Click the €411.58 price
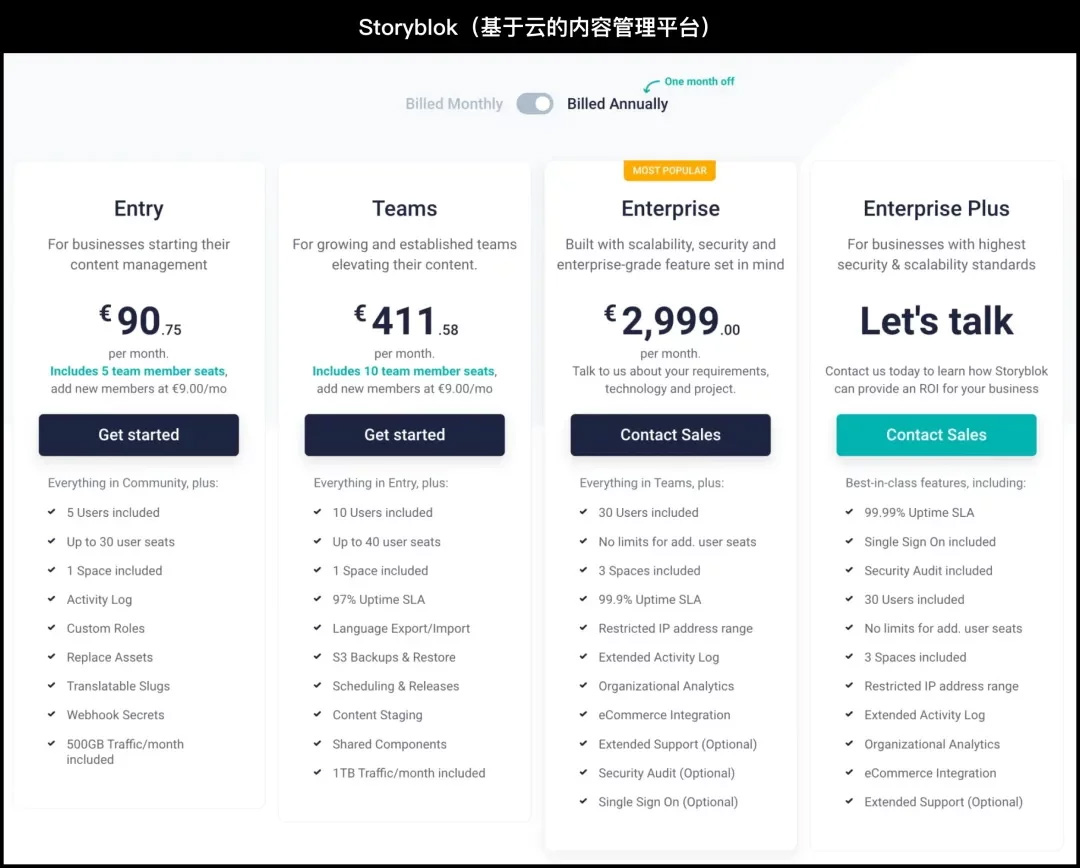Image resolution: width=1080 pixels, height=868 pixels. [406, 321]
